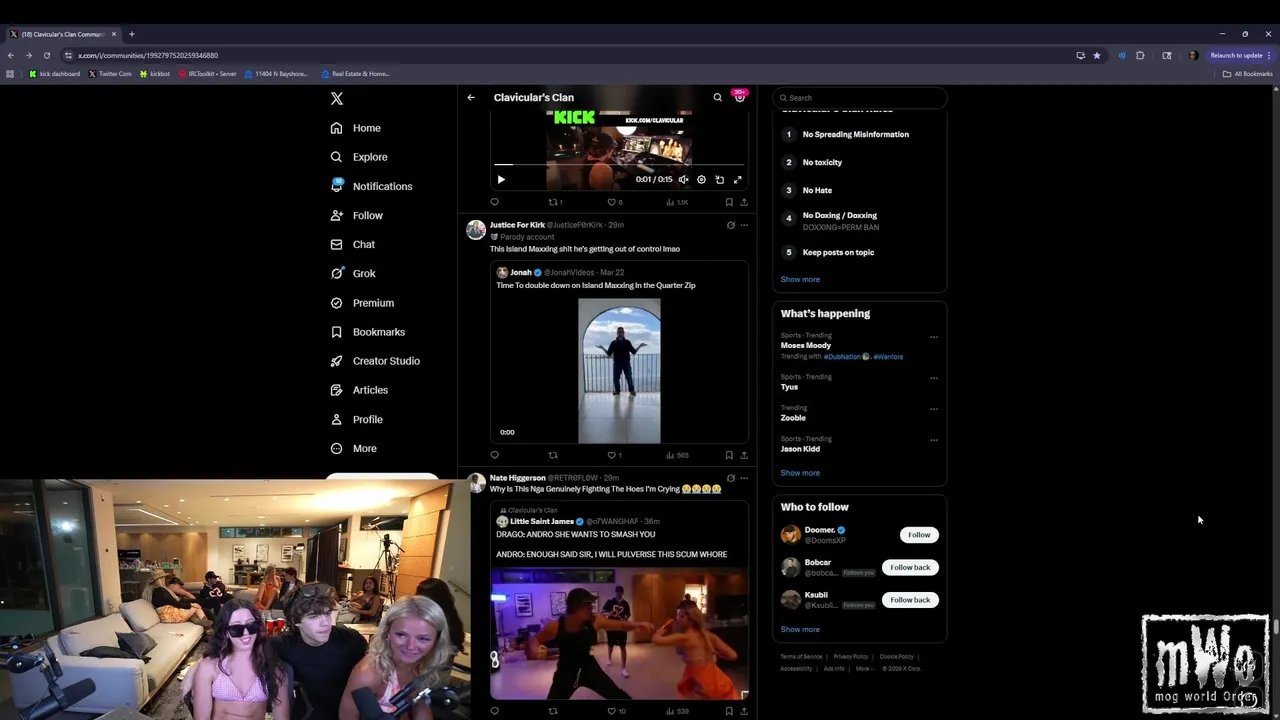Open Grok action on Nate Higgerson post
The width and height of the screenshot is (1280, 720).
(x=730, y=478)
